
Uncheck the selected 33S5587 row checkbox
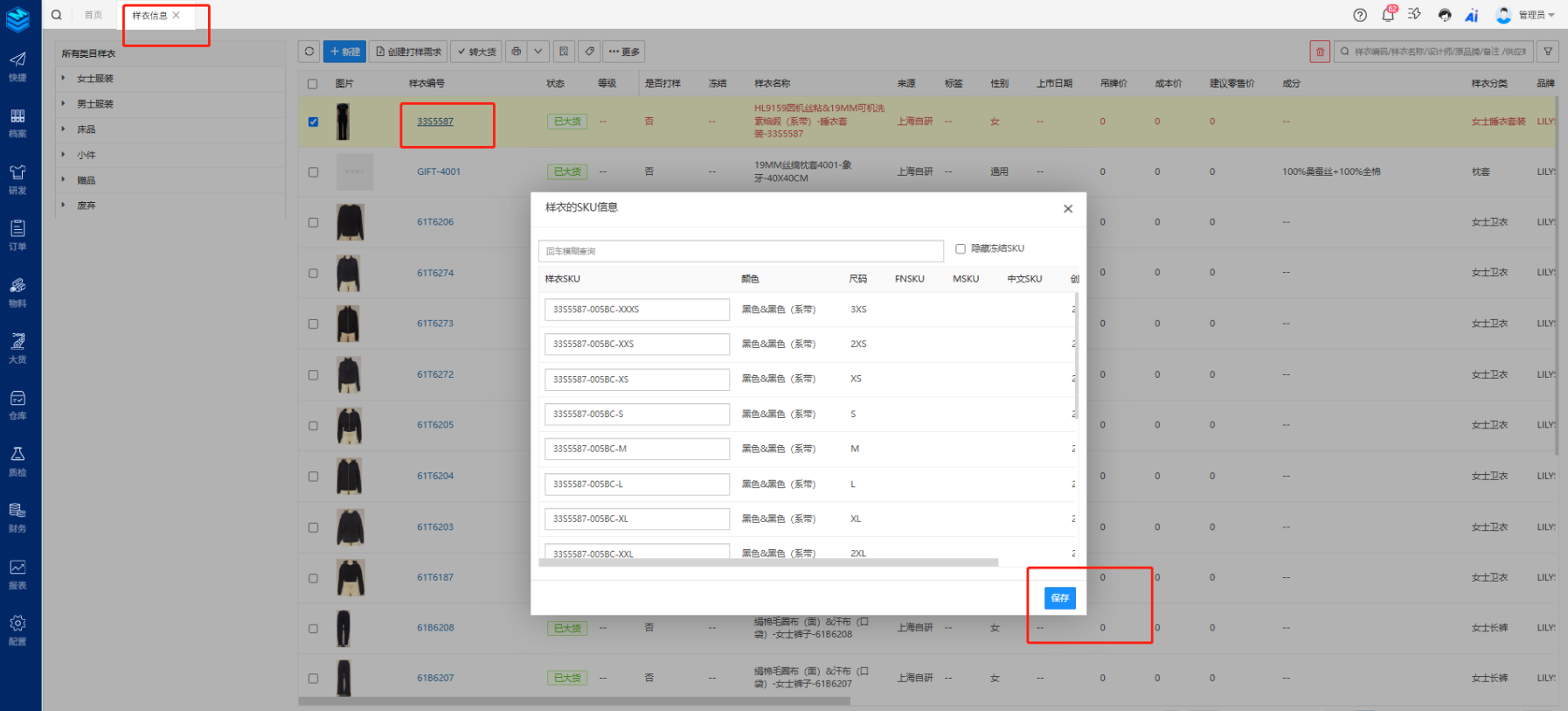click(x=313, y=122)
